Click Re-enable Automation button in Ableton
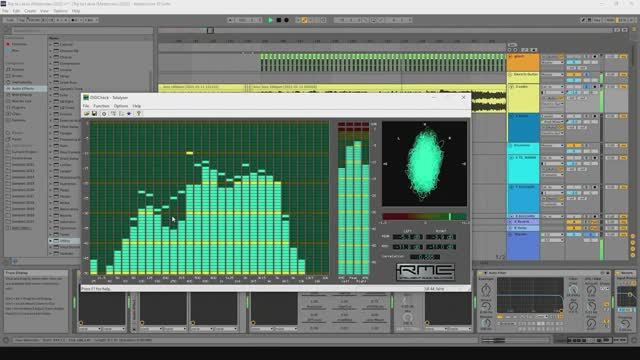 pyautogui.click(x=310, y=20)
